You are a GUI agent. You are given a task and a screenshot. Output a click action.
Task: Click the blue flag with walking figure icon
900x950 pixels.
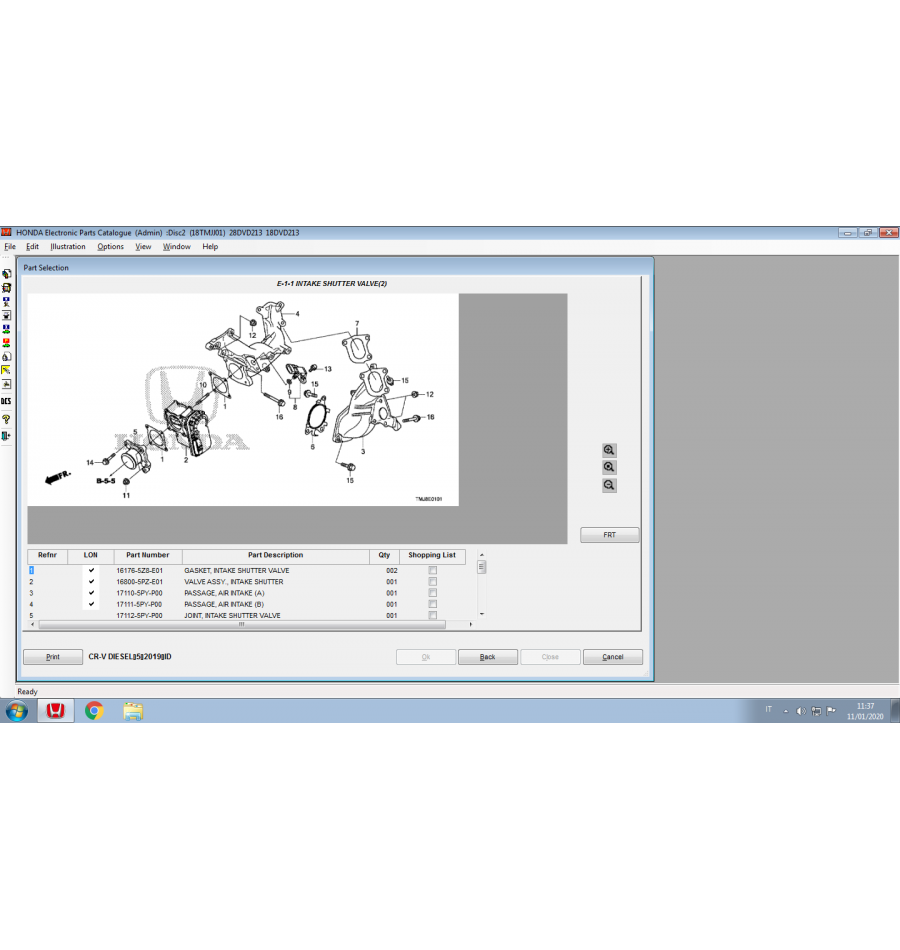tap(7, 301)
